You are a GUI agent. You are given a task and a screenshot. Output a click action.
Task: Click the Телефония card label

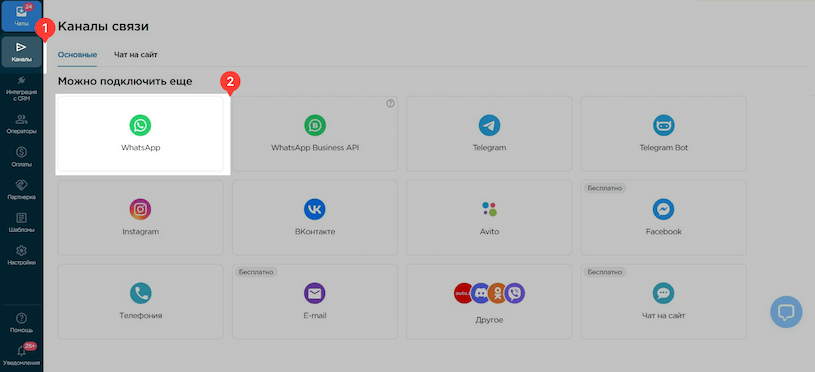click(x=140, y=315)
